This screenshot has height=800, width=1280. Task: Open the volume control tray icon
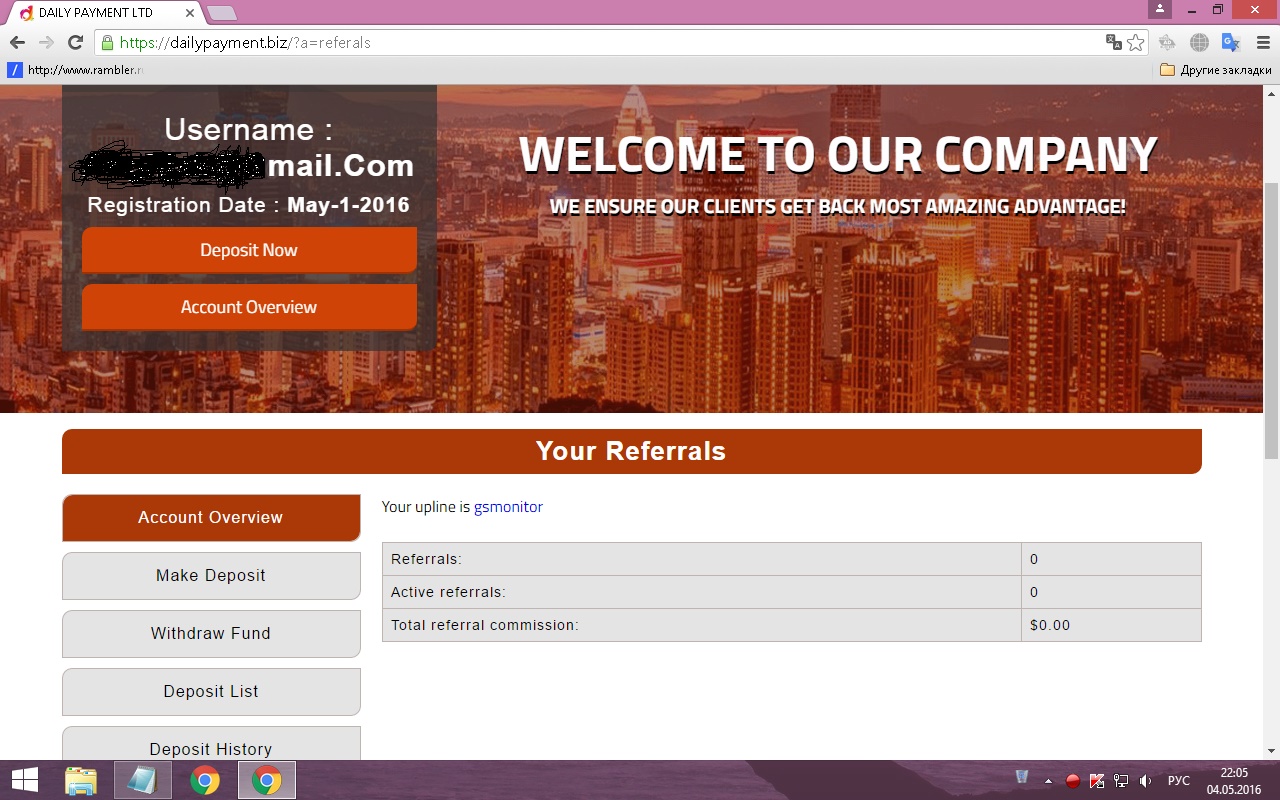coord(1145,781)
